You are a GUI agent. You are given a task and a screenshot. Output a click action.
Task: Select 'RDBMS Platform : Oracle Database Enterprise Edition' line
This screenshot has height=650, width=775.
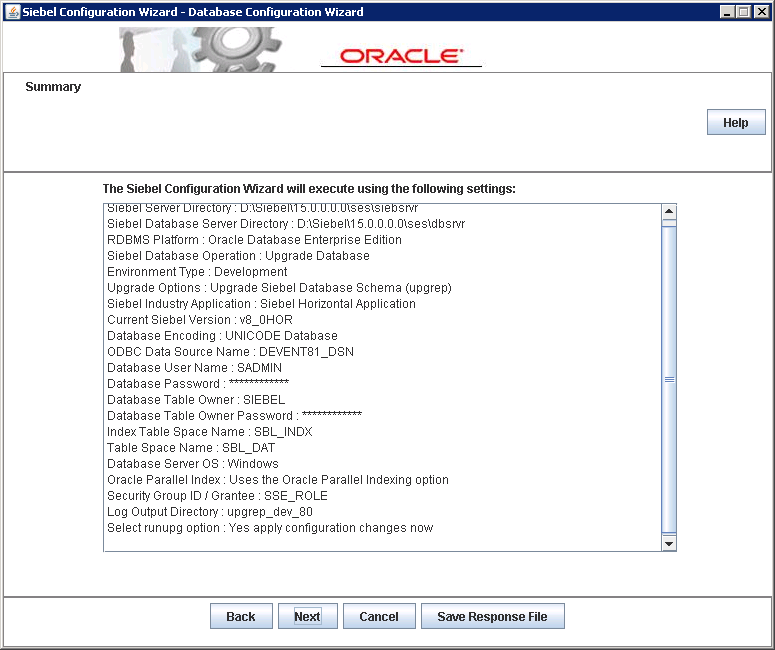[x=254, y=240]
